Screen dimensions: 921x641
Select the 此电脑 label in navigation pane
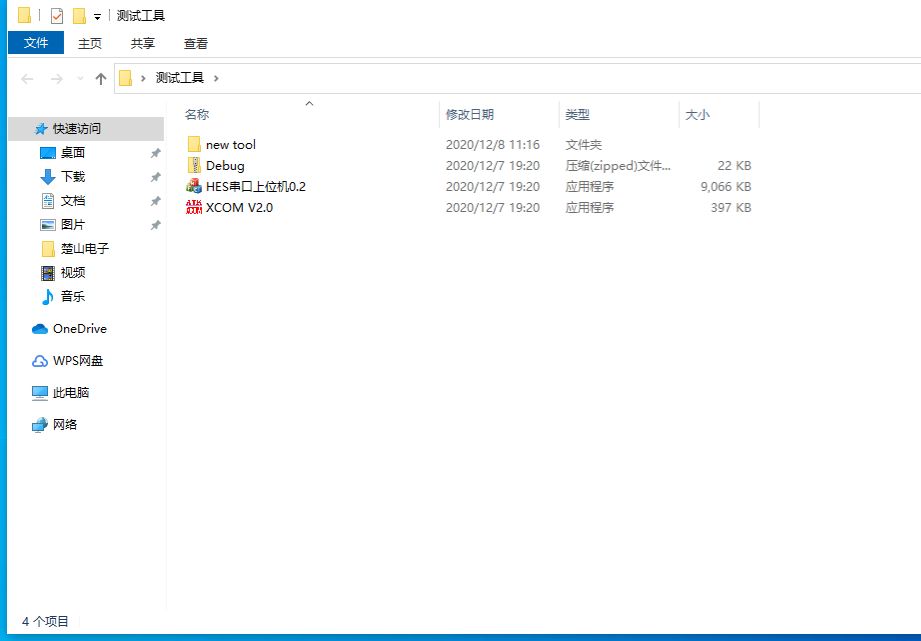[71, 393]
